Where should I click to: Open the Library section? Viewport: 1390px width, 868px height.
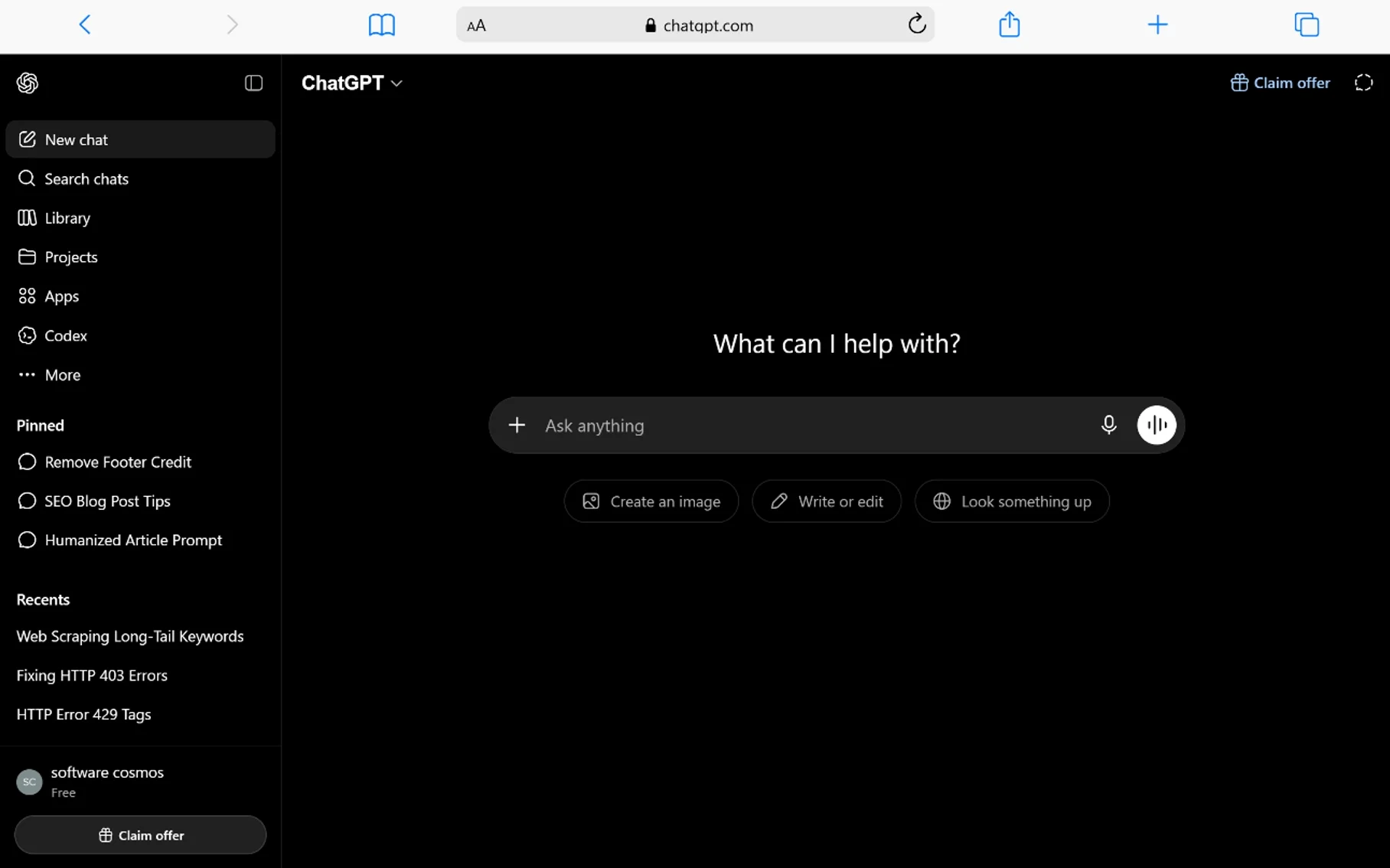tap(140, 218)
